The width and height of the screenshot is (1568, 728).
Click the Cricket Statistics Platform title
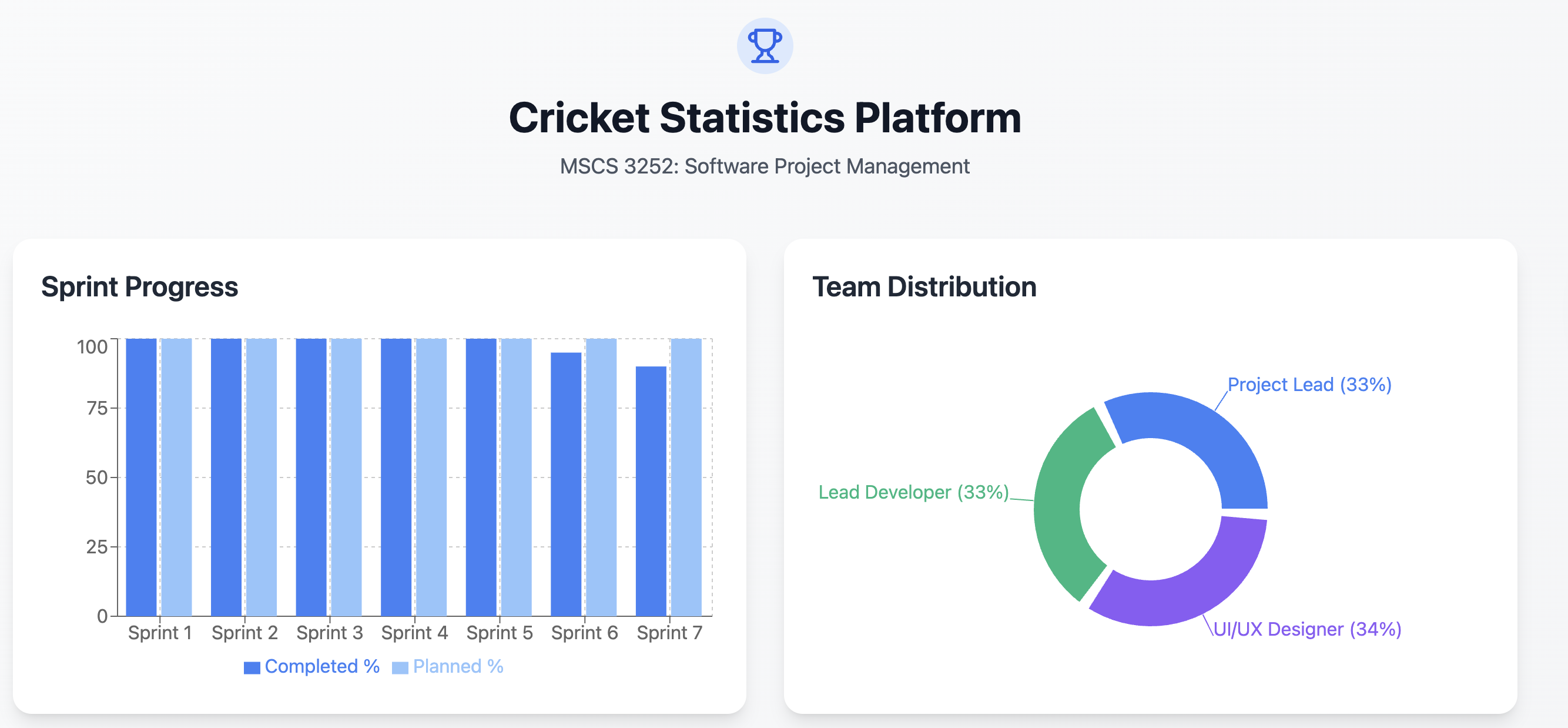coord(765,118)
